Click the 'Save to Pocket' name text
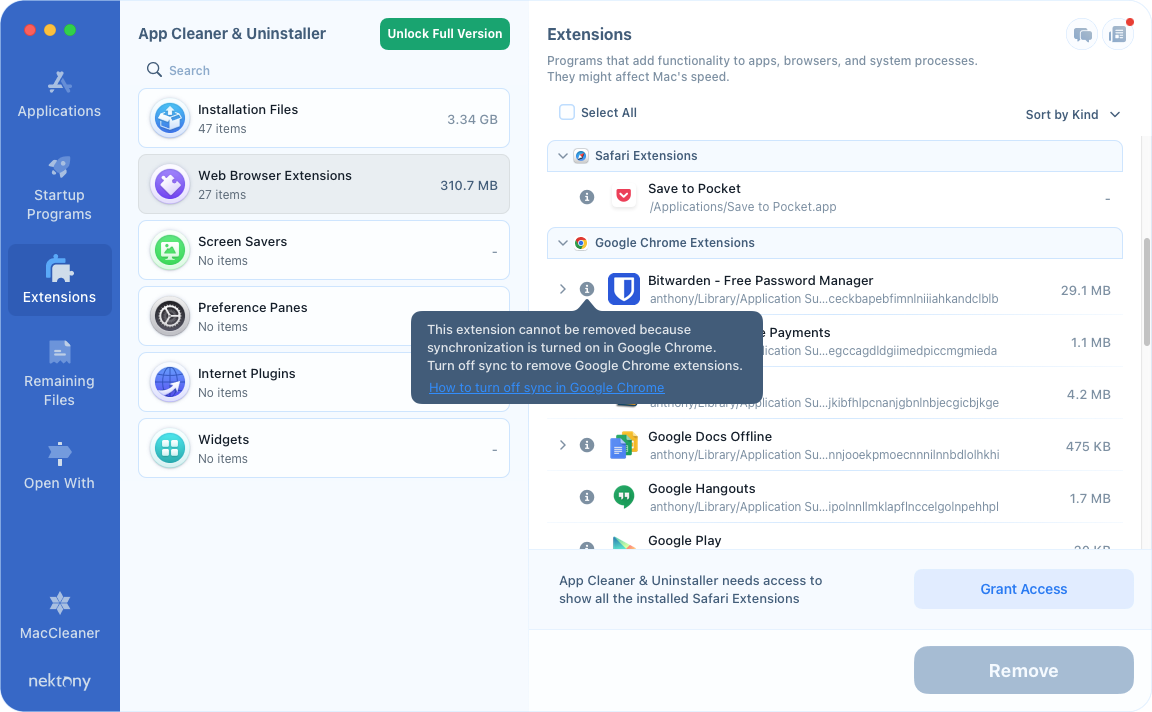The width and height of the screenshot is (1152, 712). pyautogui.click(x=694, y=189)
